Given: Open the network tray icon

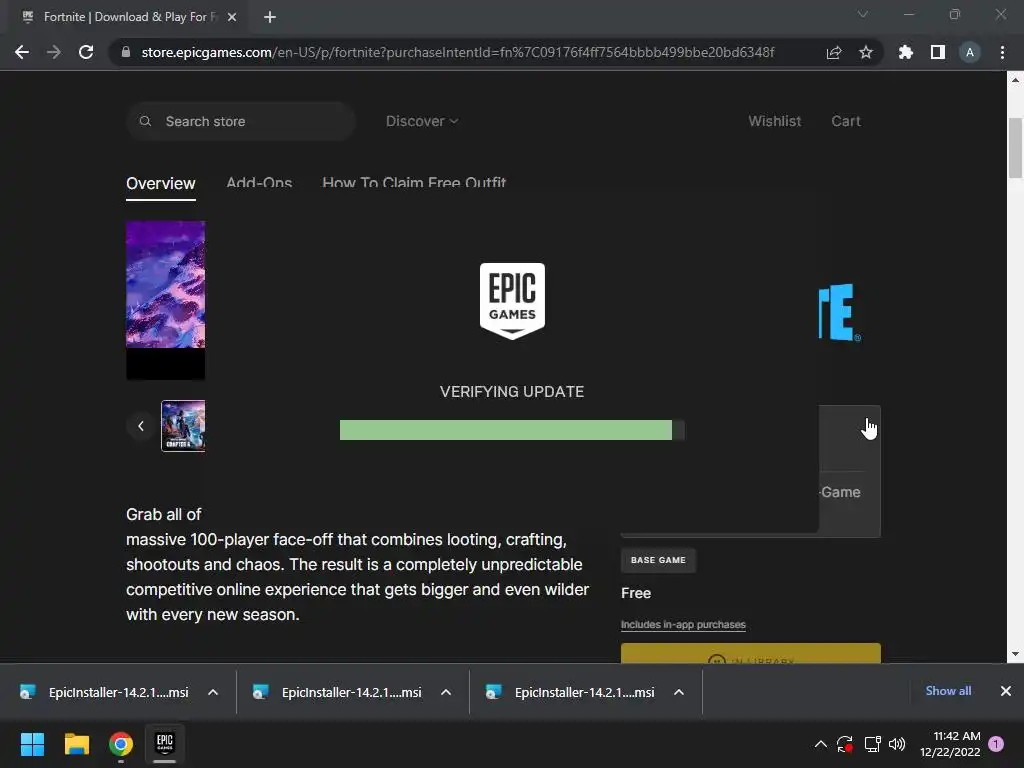Looking at the screenshot, I should click(872, 744).
